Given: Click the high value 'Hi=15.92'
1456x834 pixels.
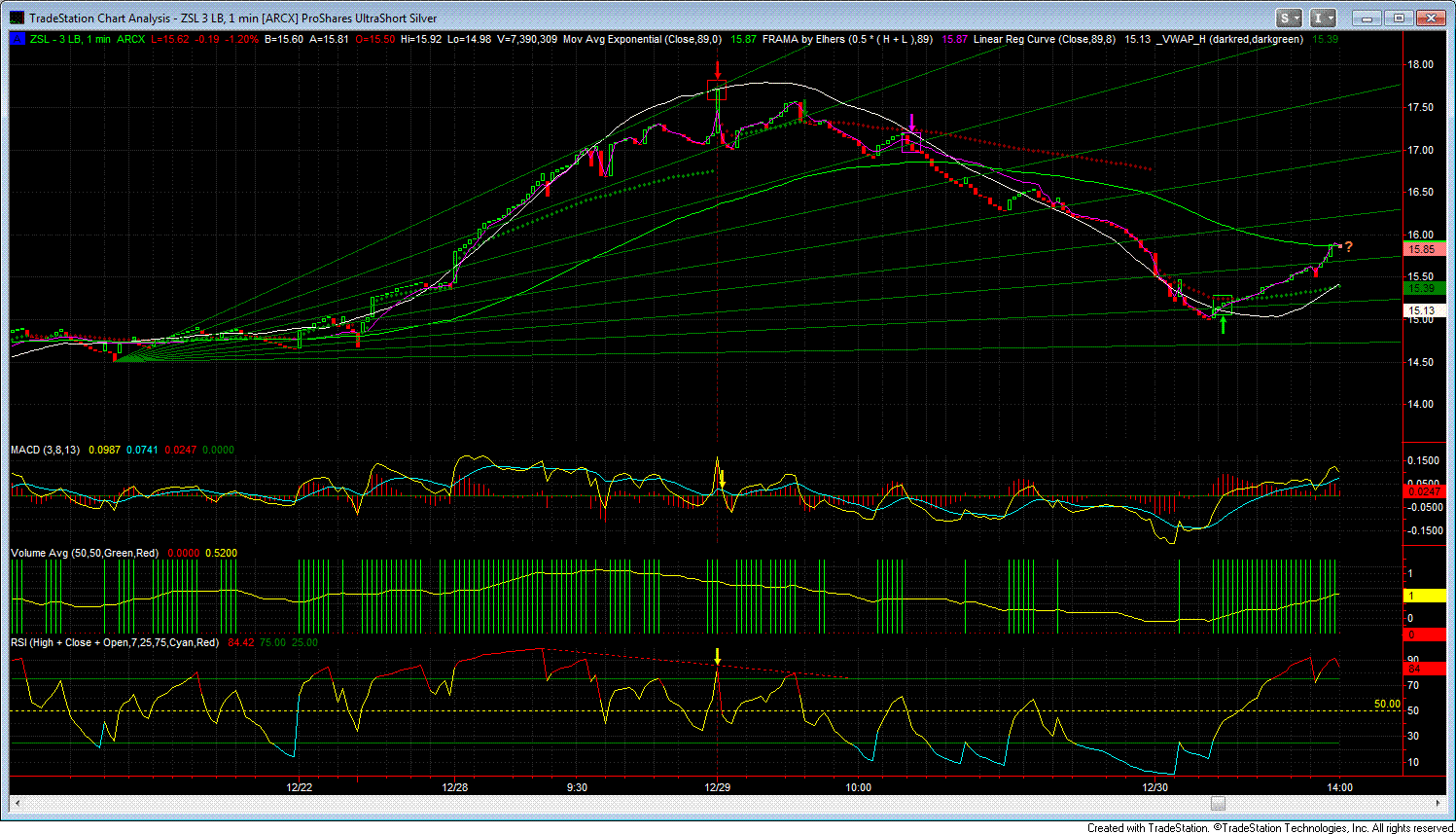Looking at the screenshot, I should point(421,40).
